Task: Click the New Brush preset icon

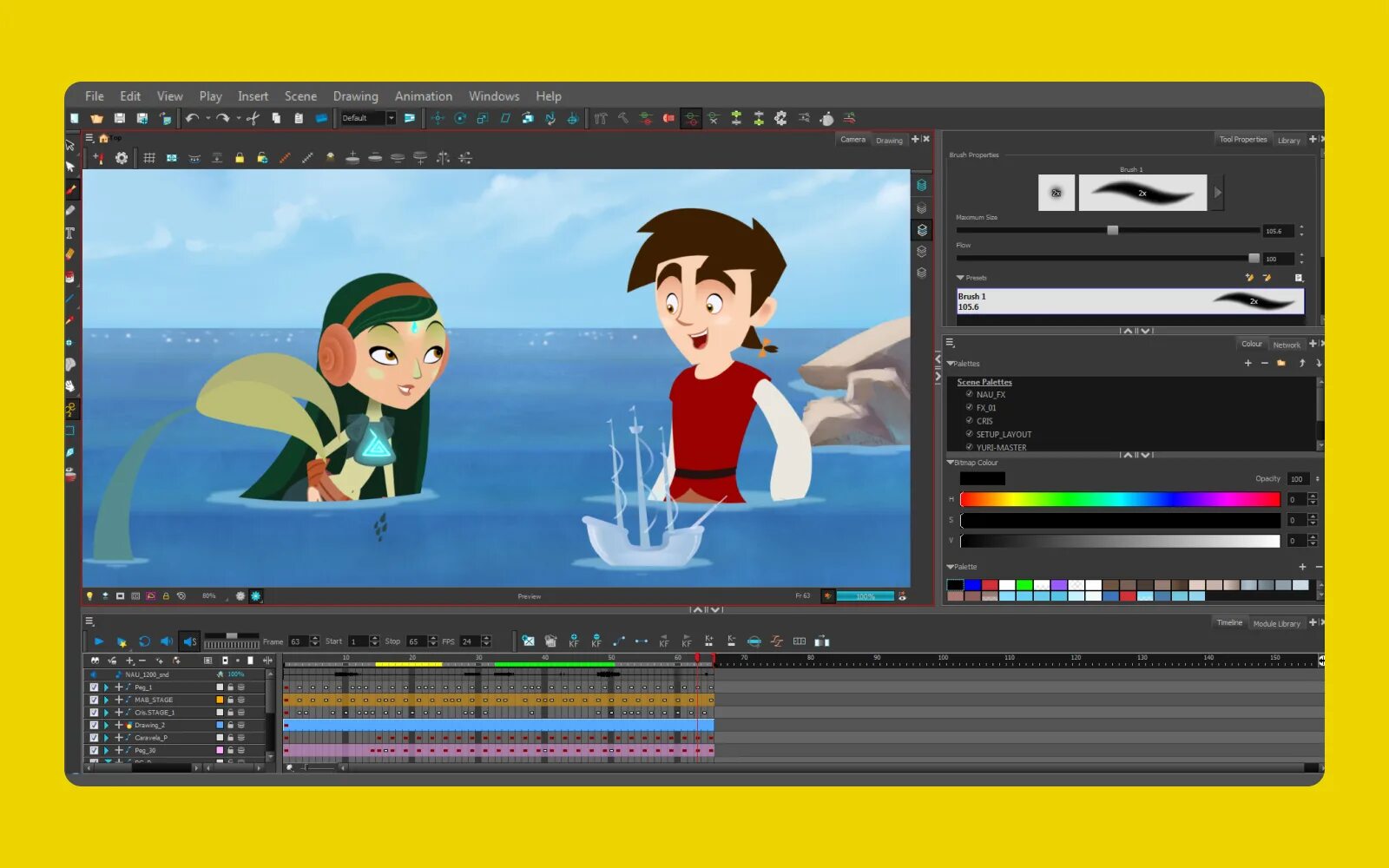Action: click(x=1250, y=278)
